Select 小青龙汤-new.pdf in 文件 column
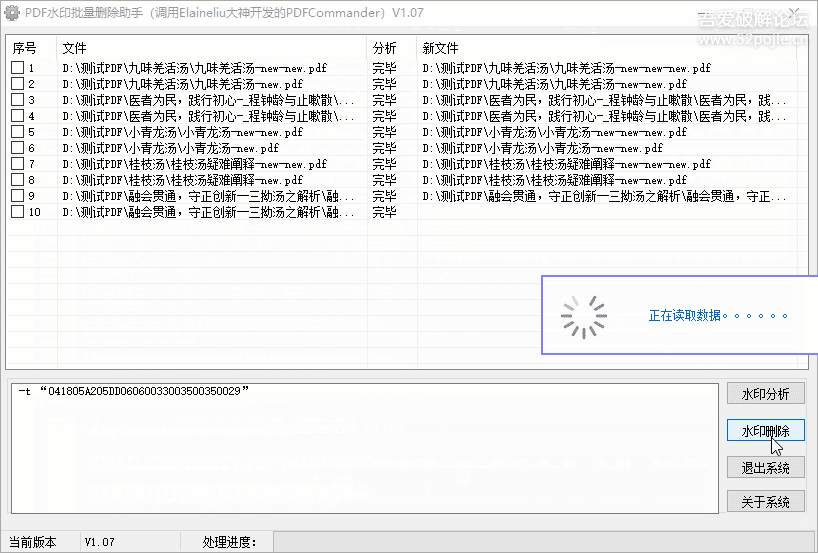This screenshot has height=553, width=818. 171,148
